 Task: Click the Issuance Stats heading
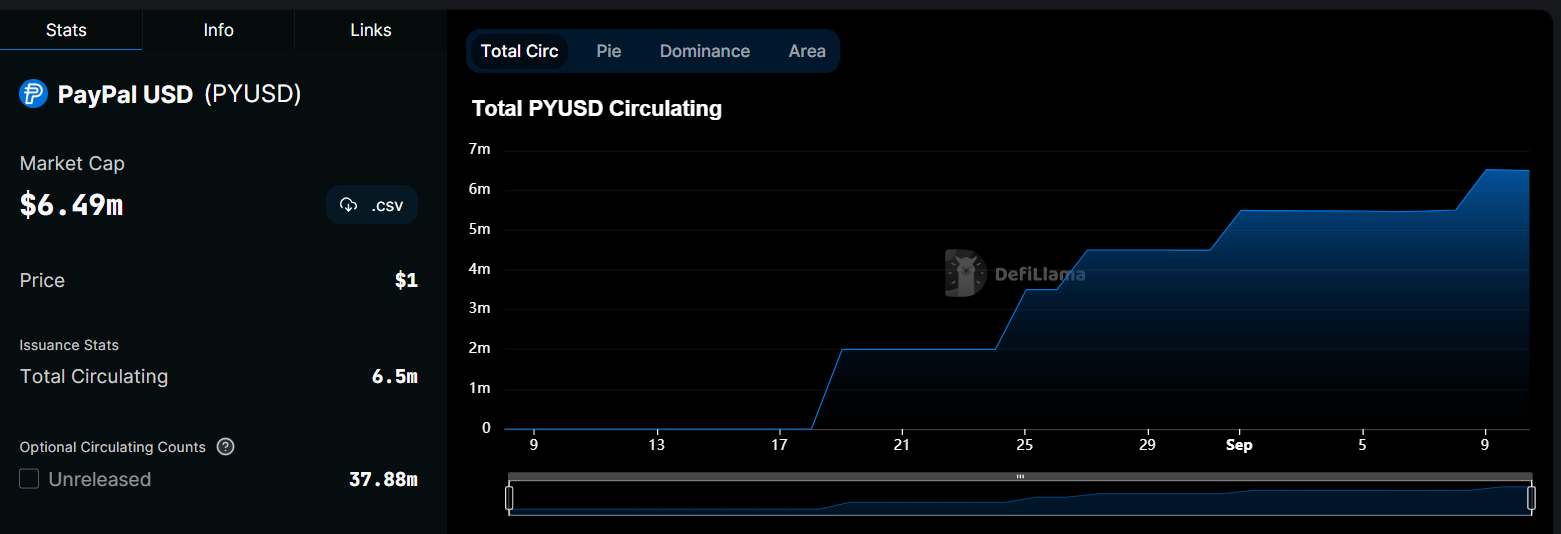(69, 345)
